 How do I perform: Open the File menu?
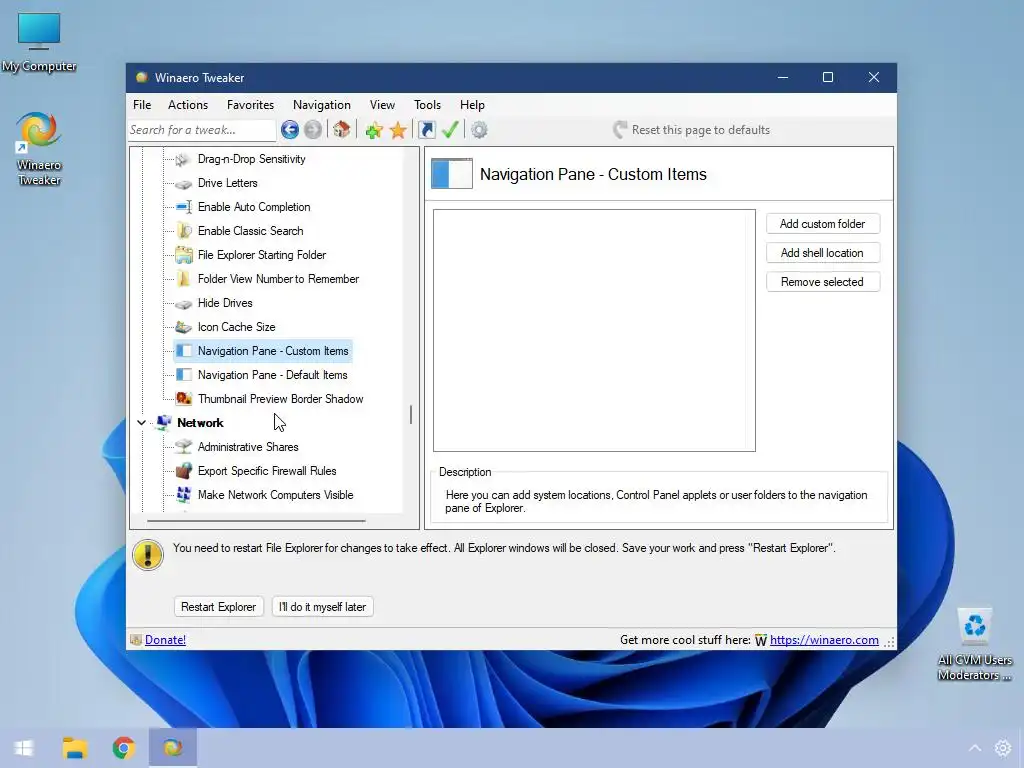142,104
